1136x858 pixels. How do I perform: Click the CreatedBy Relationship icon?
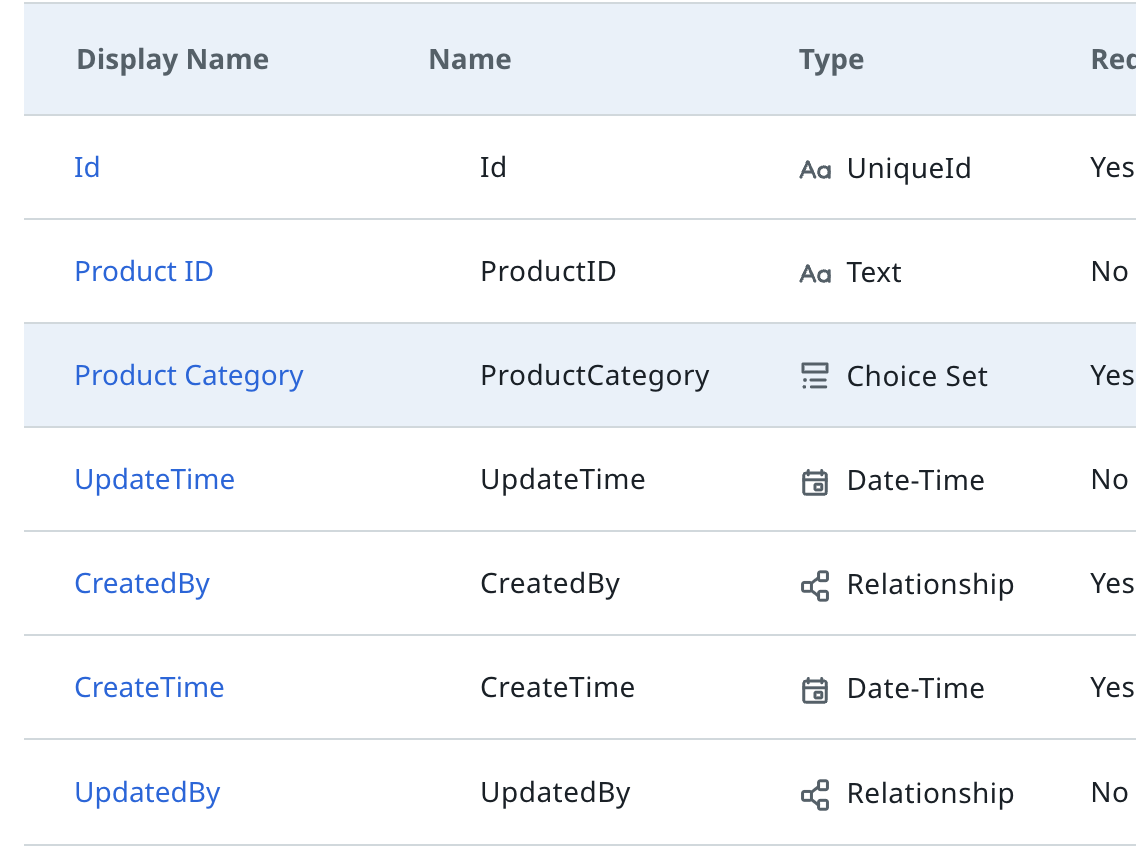point(815,585)
